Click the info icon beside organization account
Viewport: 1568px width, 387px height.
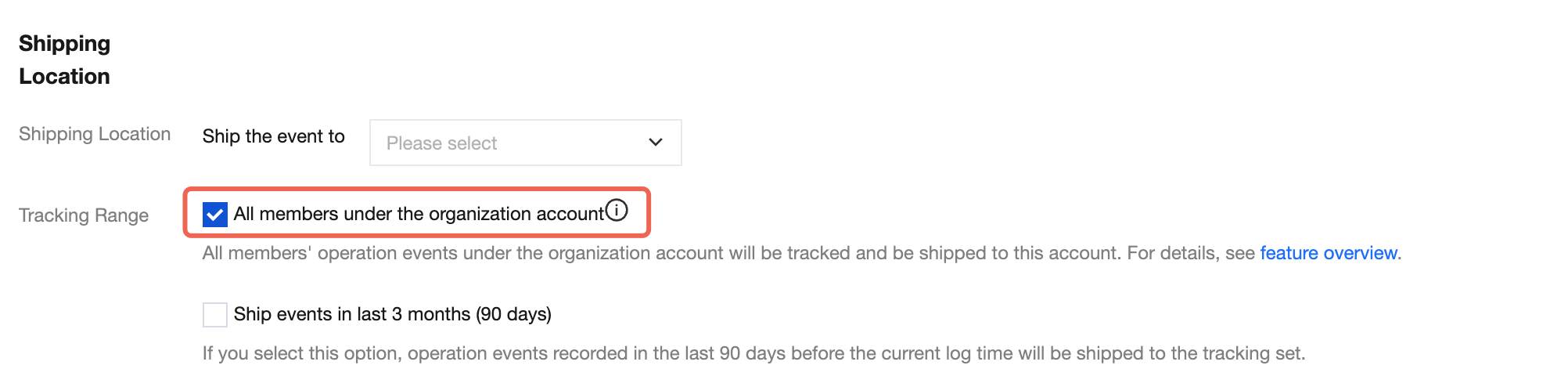pyautogui.click(x=617, y=211)
